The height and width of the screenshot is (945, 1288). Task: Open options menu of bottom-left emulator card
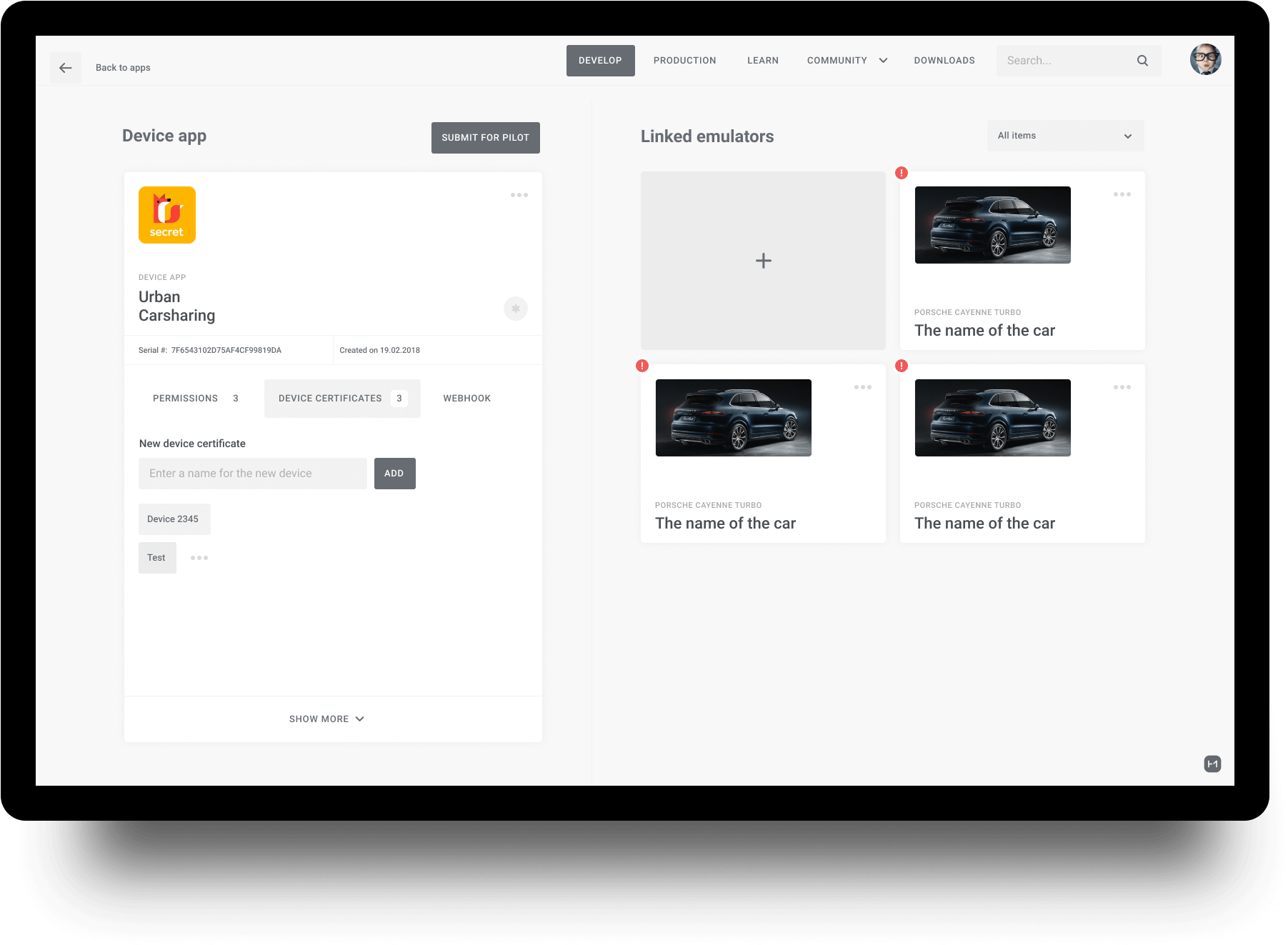862,387
